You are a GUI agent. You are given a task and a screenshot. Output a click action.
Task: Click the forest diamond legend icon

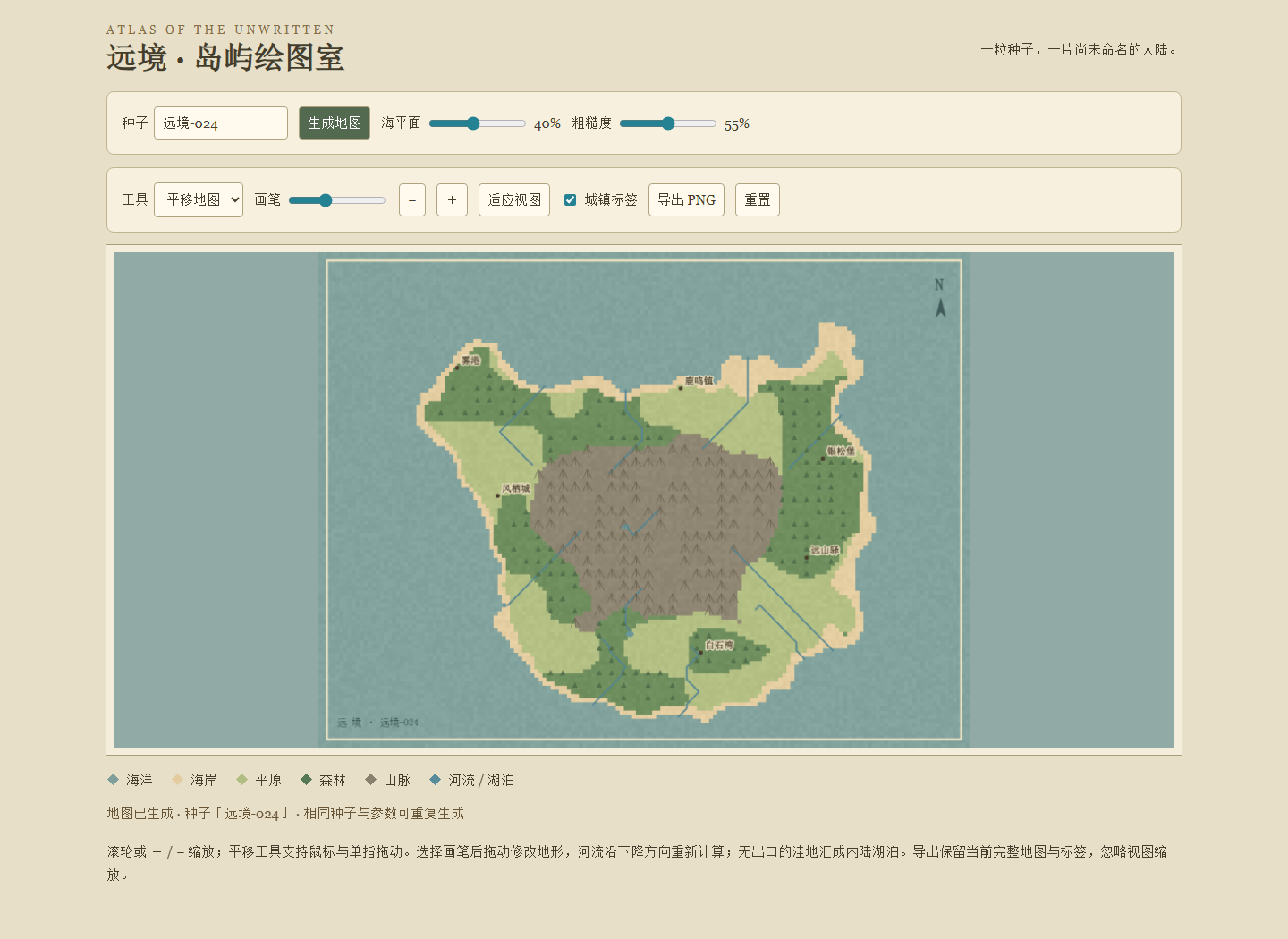(x=306, y=780)
